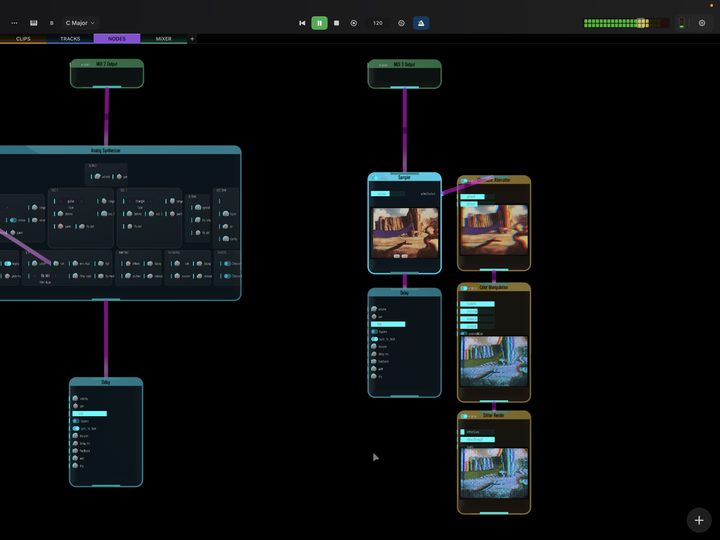Click the right Delay node dry knob
The width and height of the screenshot is (720, 540).
pyautogui.click(x=374, y=376)
